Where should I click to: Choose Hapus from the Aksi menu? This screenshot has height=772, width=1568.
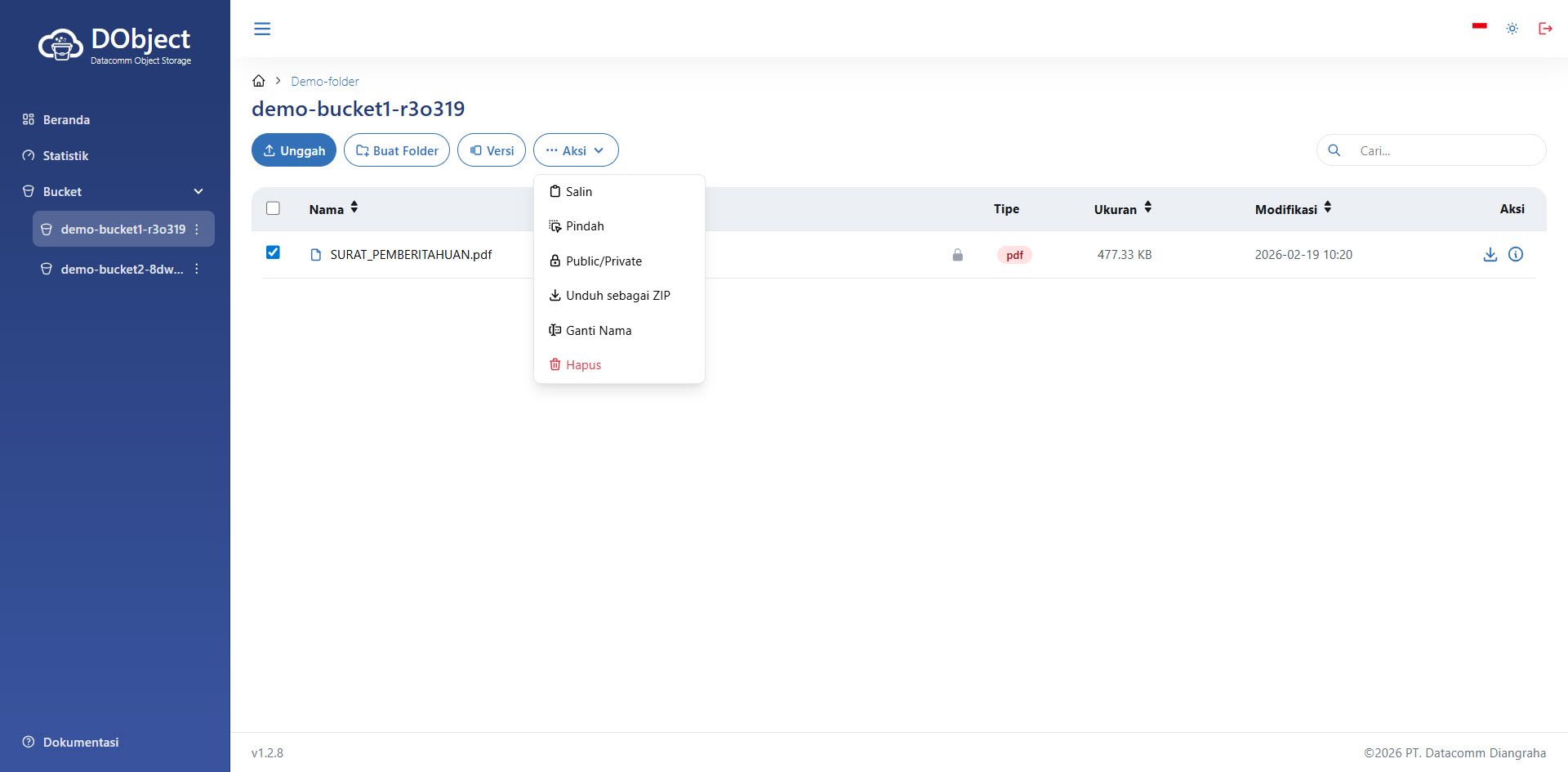(583, 365)
